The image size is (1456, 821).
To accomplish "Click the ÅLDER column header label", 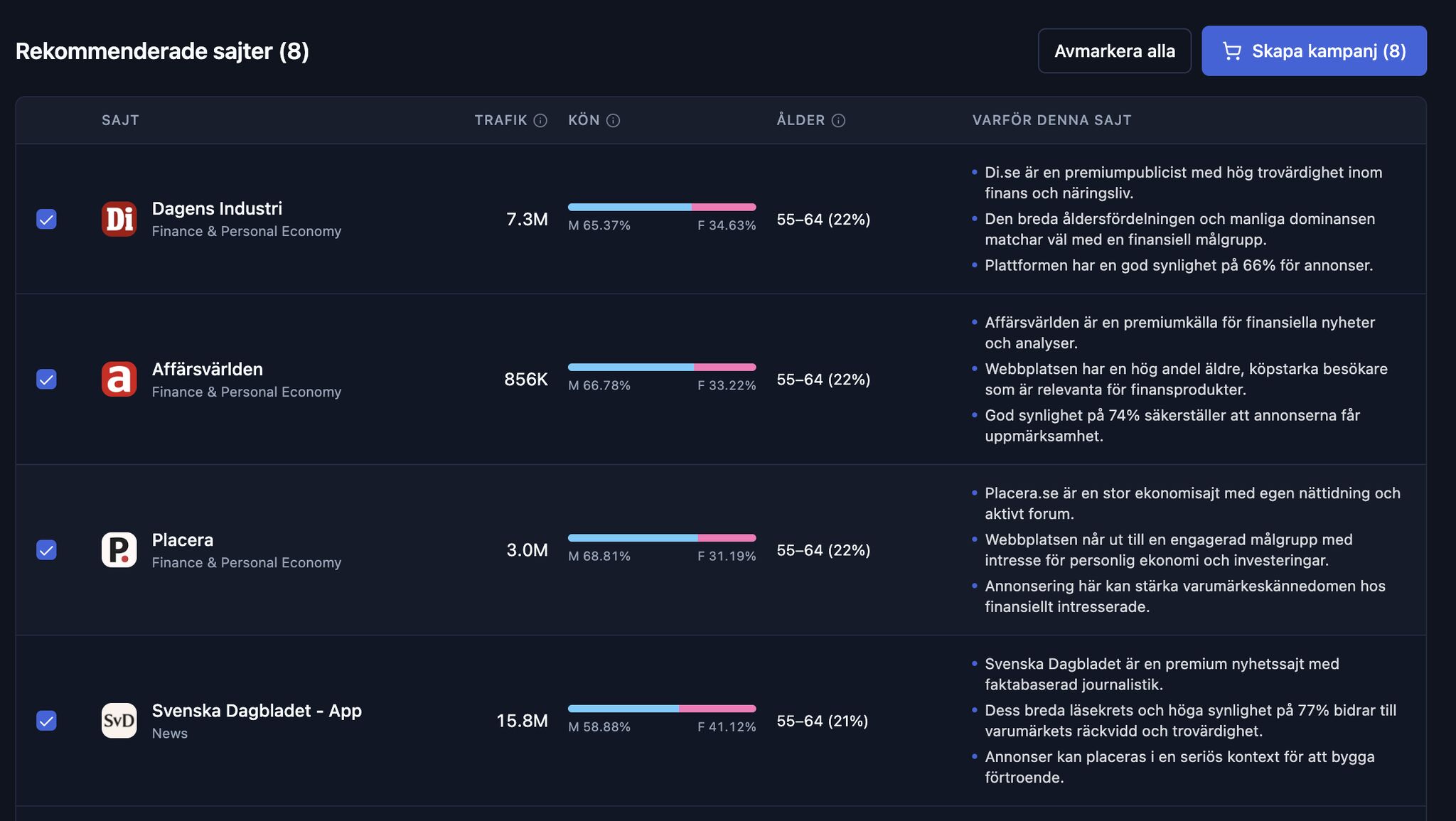I will pos(801,120).
